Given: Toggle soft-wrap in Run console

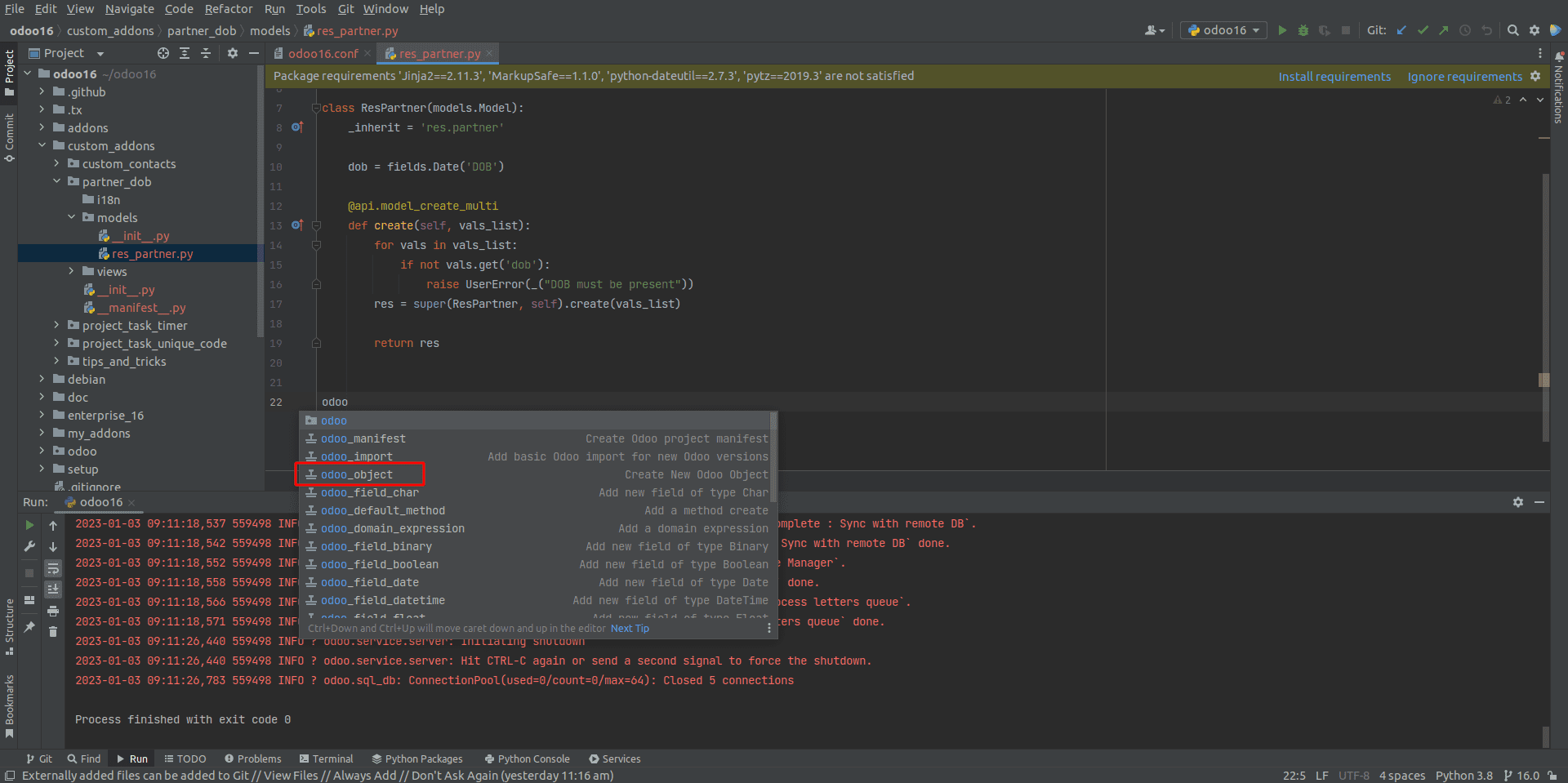Looking at the screenshot, I should 53,568.
